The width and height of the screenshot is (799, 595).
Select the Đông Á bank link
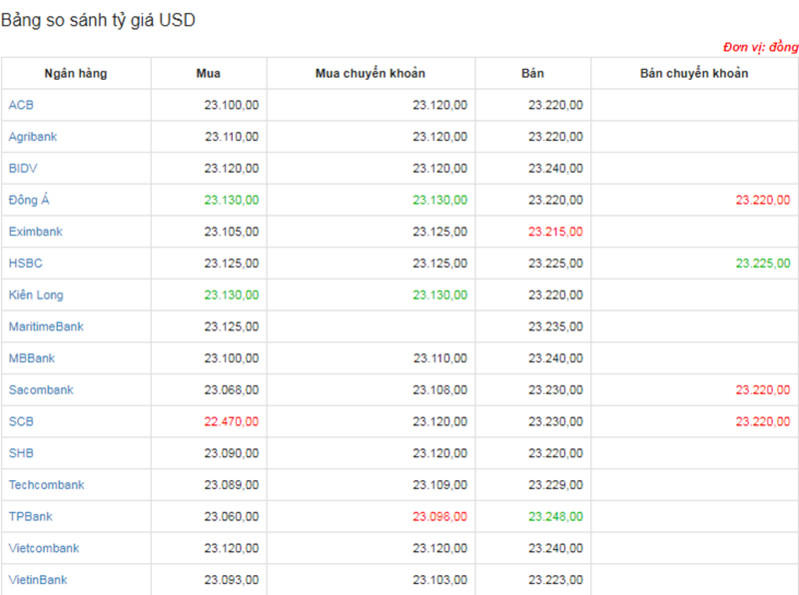click(29, 200)
